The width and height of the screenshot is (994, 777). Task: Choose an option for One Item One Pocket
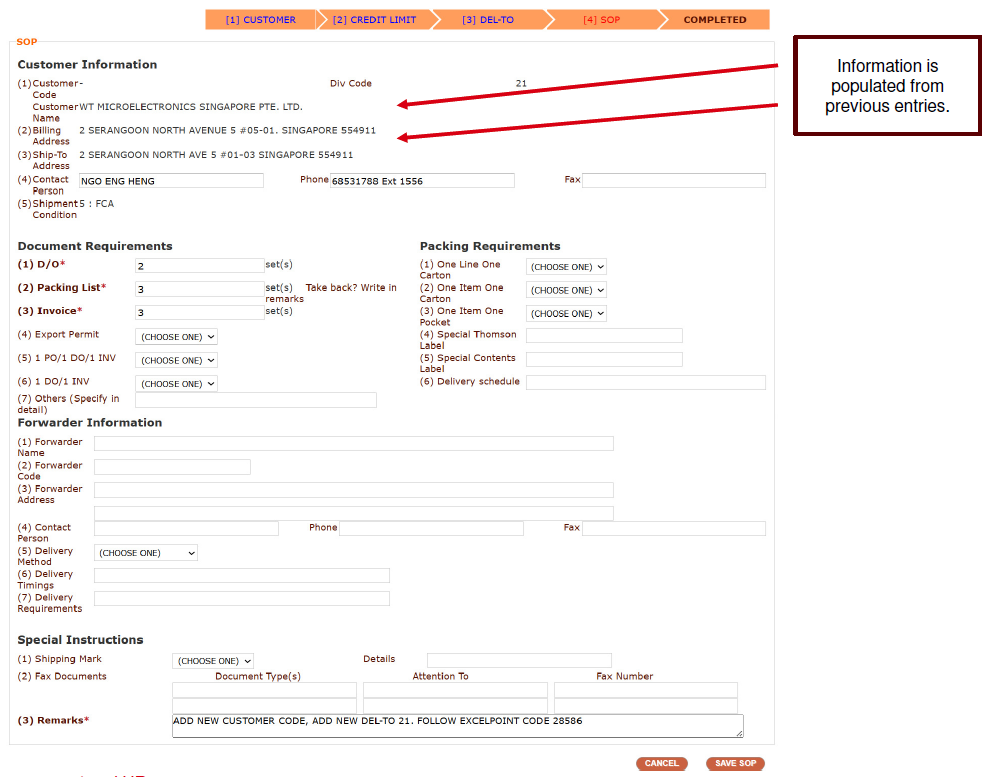(566, 313)
